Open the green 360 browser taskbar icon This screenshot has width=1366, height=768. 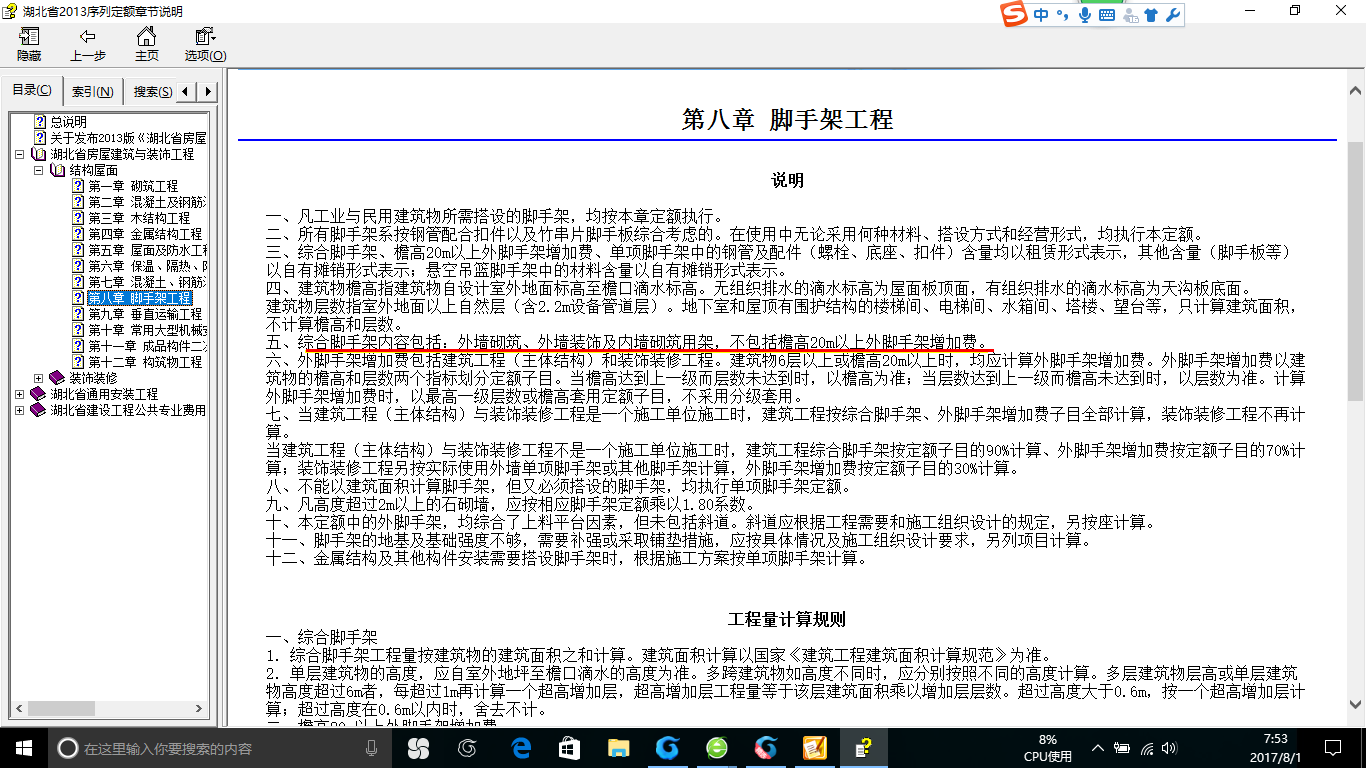pyautogui.click(x=717, y=748)
